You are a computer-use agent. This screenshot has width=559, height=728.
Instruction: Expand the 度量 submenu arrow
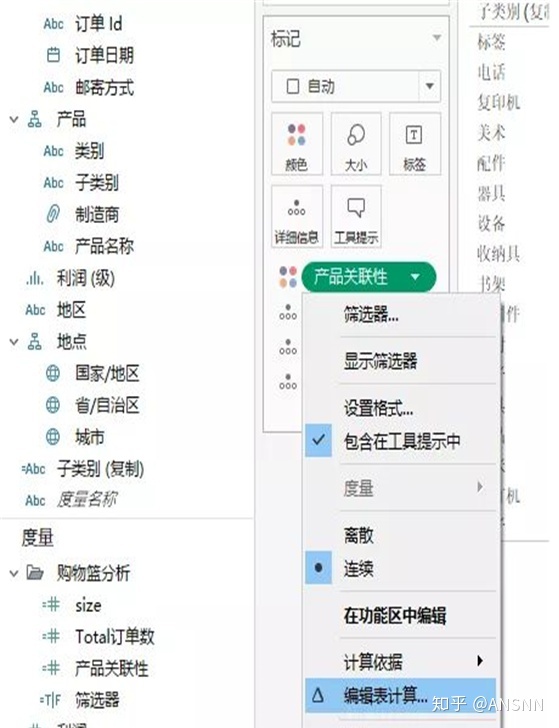click(x=480, y=487)
